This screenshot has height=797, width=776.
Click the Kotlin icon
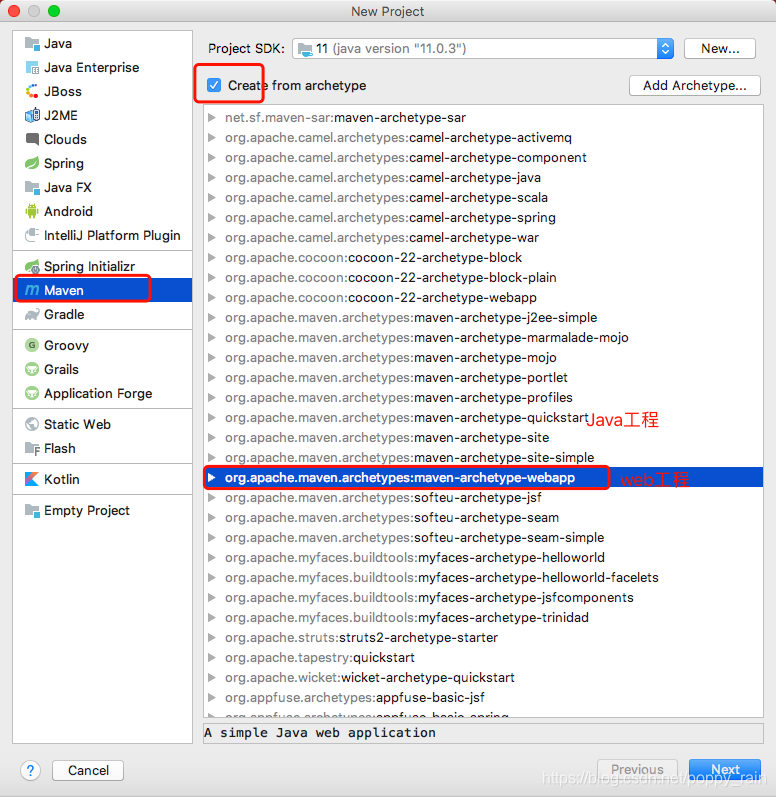(x=32, y=479)
